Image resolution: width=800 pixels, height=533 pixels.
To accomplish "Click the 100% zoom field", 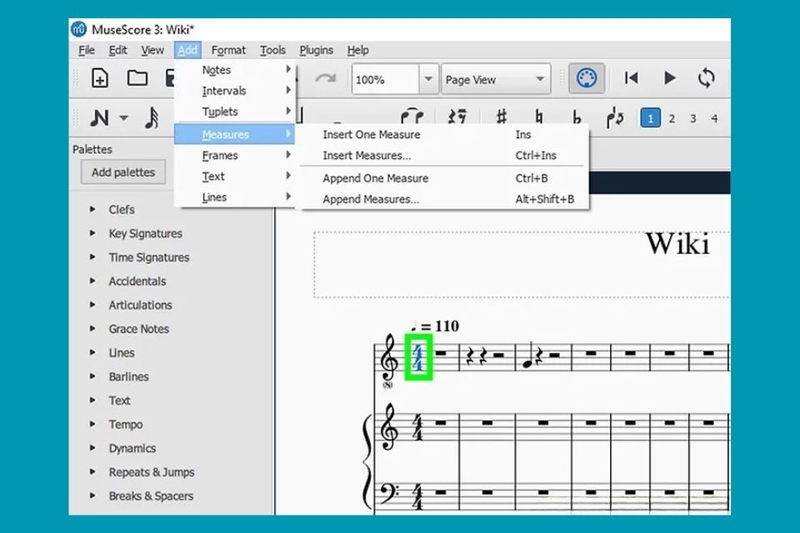I will click(386, 79).
